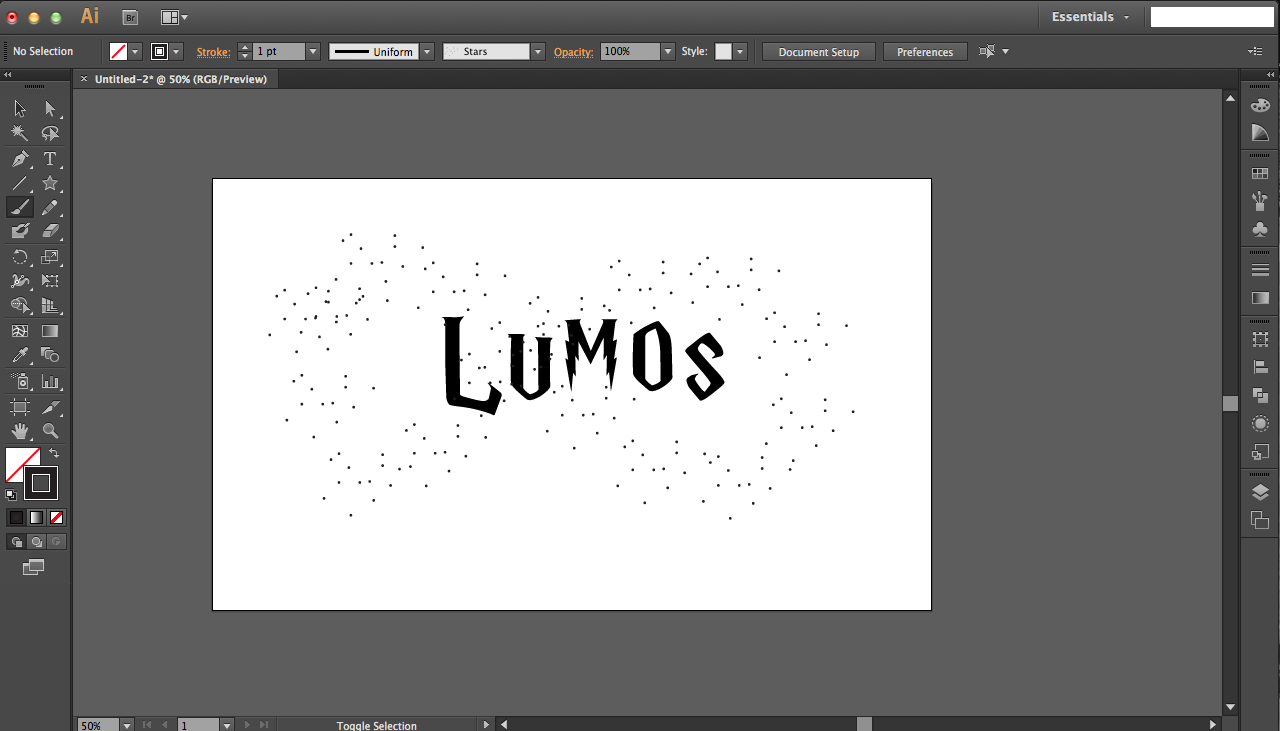Select the Mesh tool

[20, 331]
